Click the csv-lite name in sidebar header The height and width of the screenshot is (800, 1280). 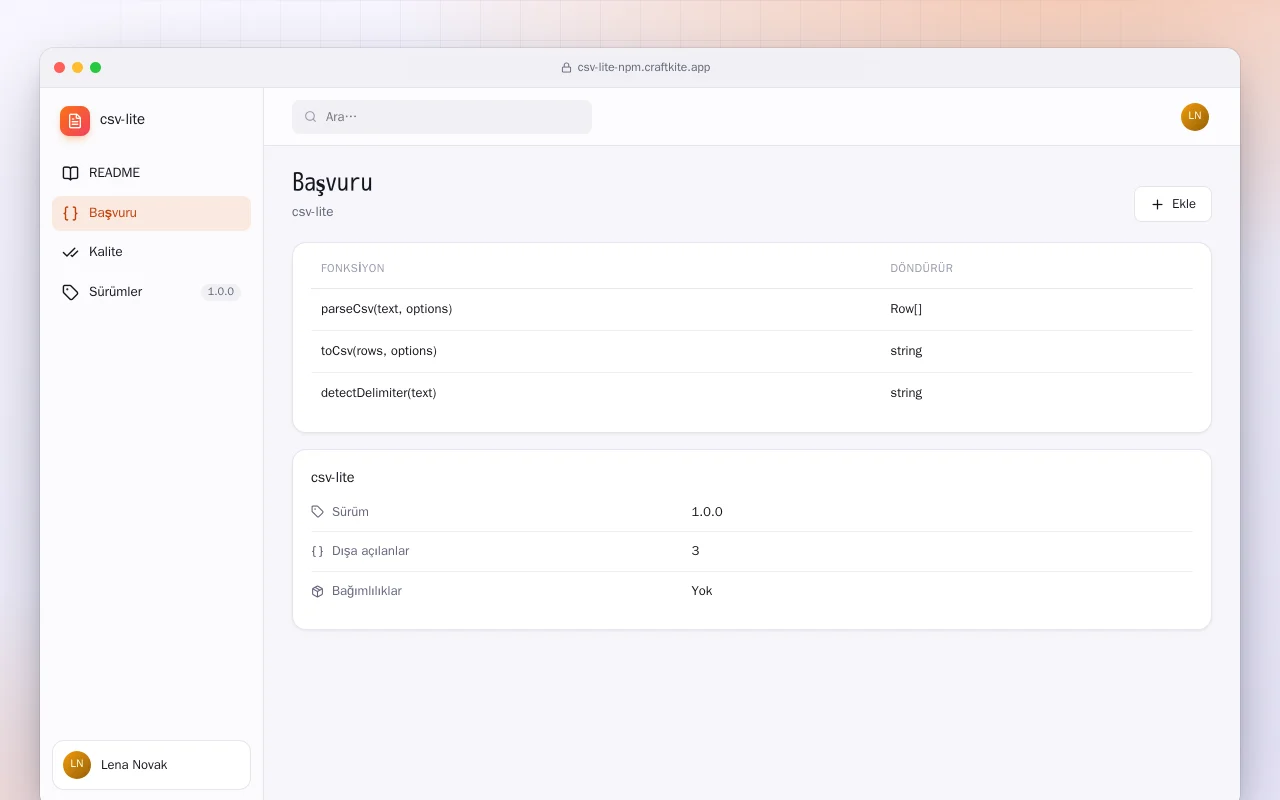point(122,120)
